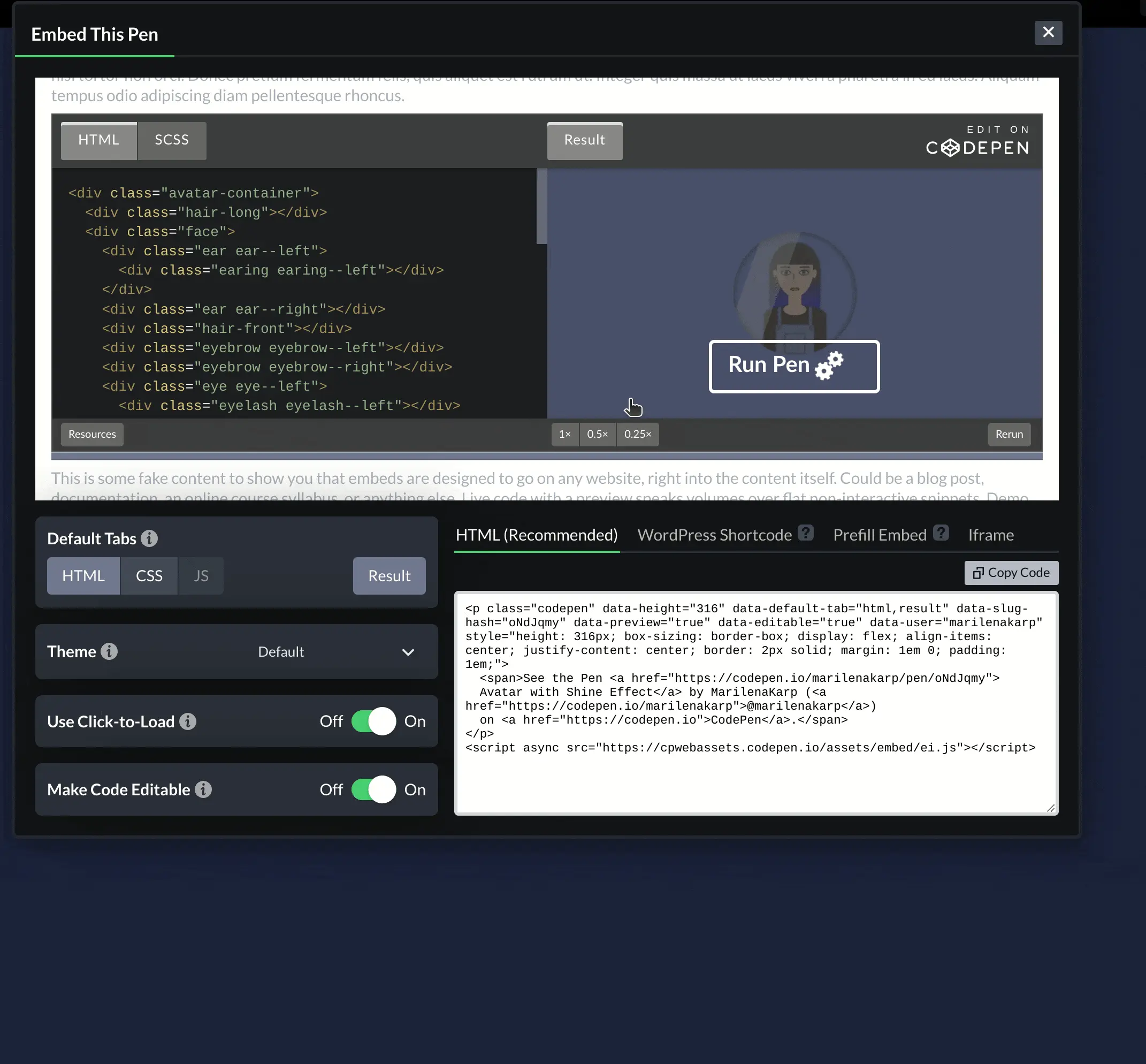The image size is (1146, 1064).
Task: Switch to WordPress Shortcode tab
Action: point(714,534)
